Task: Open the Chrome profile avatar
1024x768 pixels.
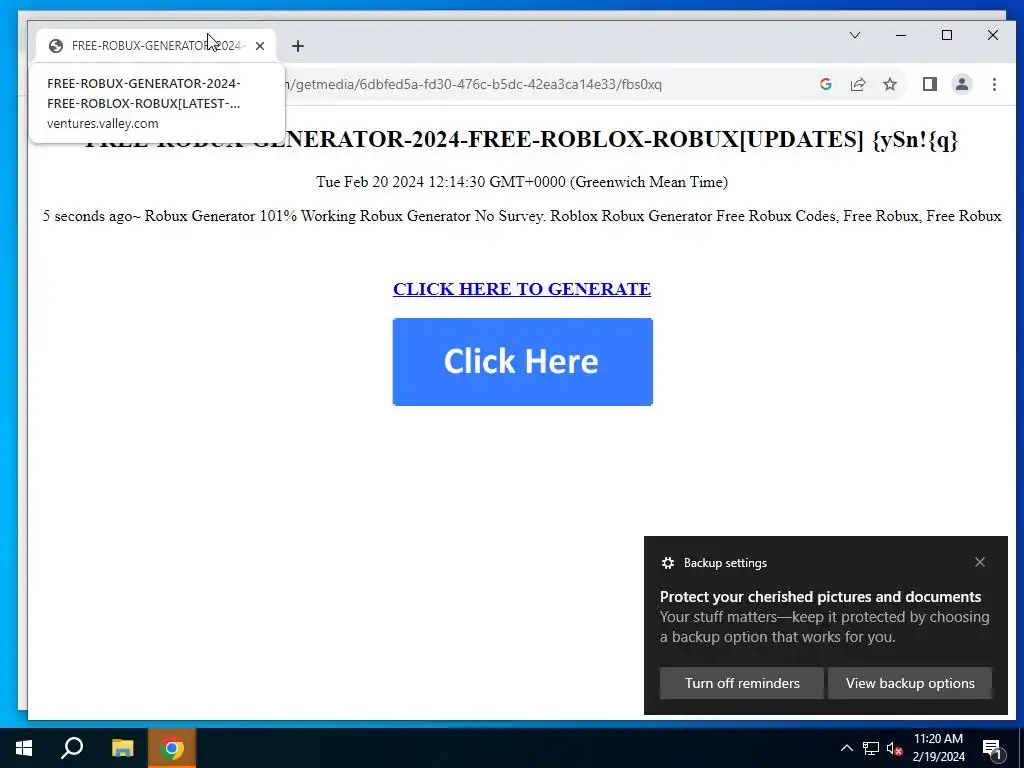Action: coord(961,84)
